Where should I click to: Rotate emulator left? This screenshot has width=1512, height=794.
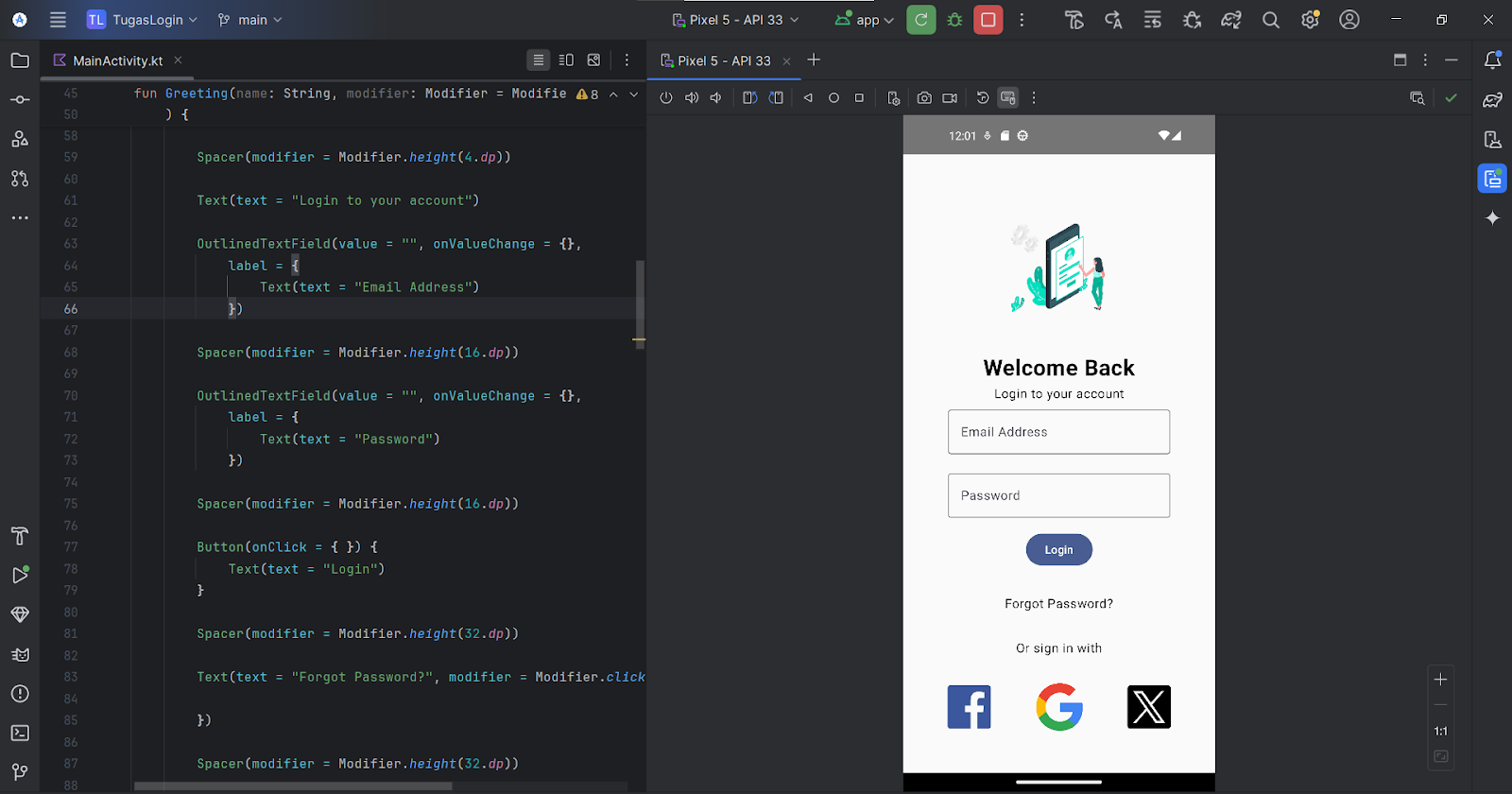tap(749, 97)
